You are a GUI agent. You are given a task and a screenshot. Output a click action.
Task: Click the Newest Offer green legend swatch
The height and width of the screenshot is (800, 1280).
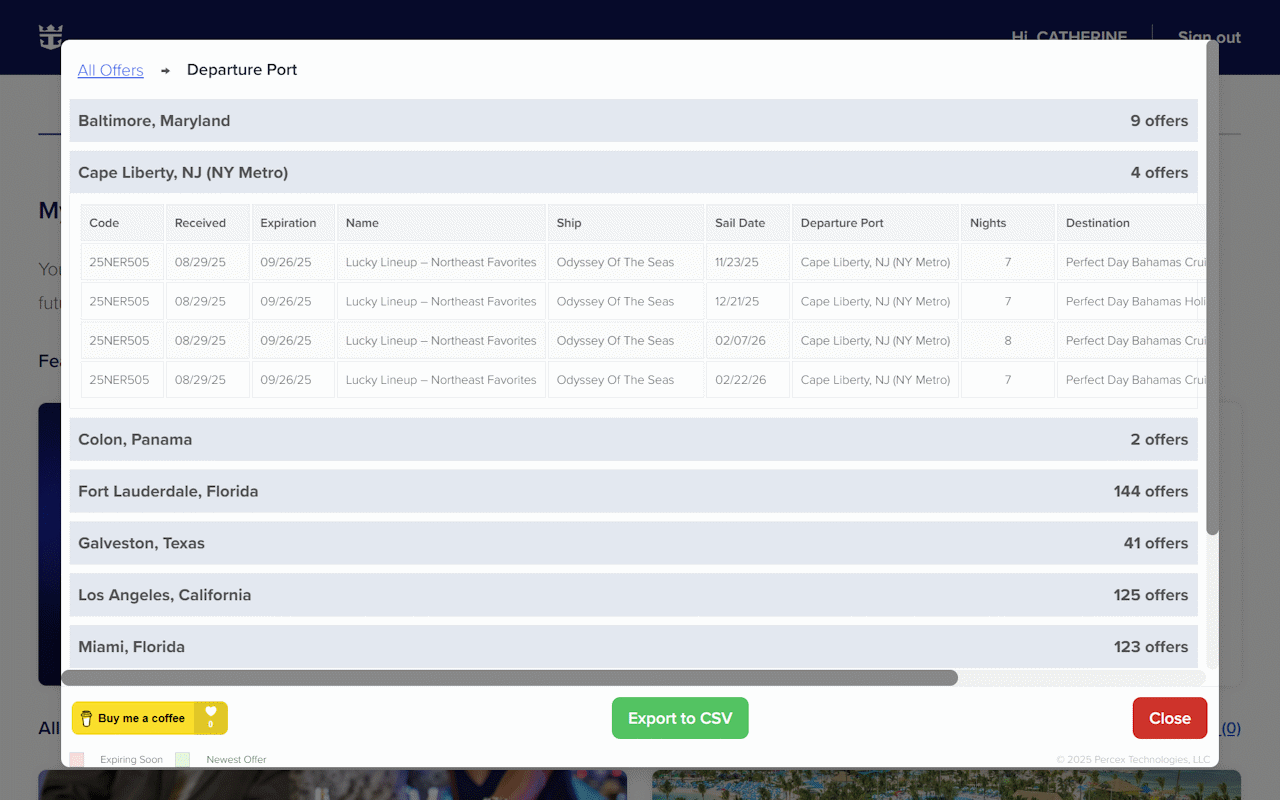pyautogui.click(x=182, y=760)
